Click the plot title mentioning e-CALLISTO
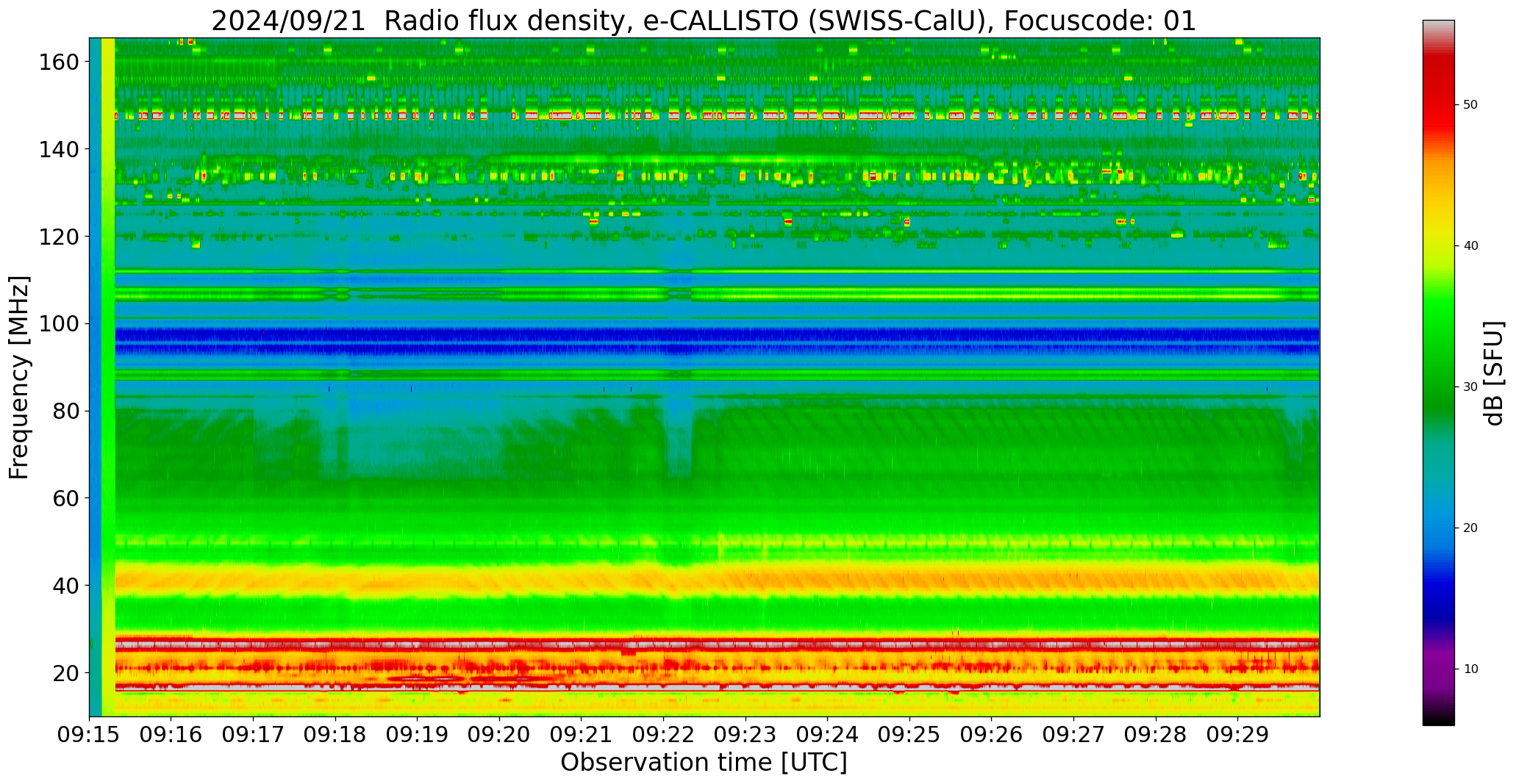This screenshot has height=784, width=1516. coord(704,21)
